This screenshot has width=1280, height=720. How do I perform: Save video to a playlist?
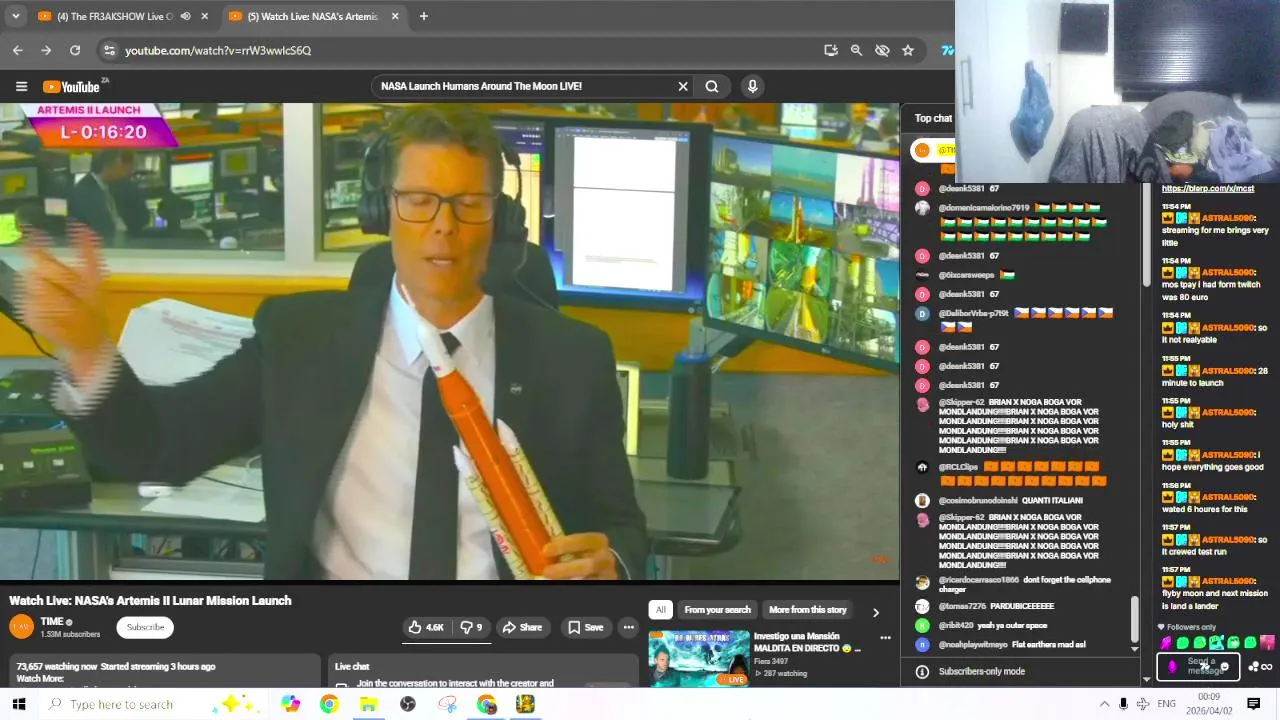(586, 627)
